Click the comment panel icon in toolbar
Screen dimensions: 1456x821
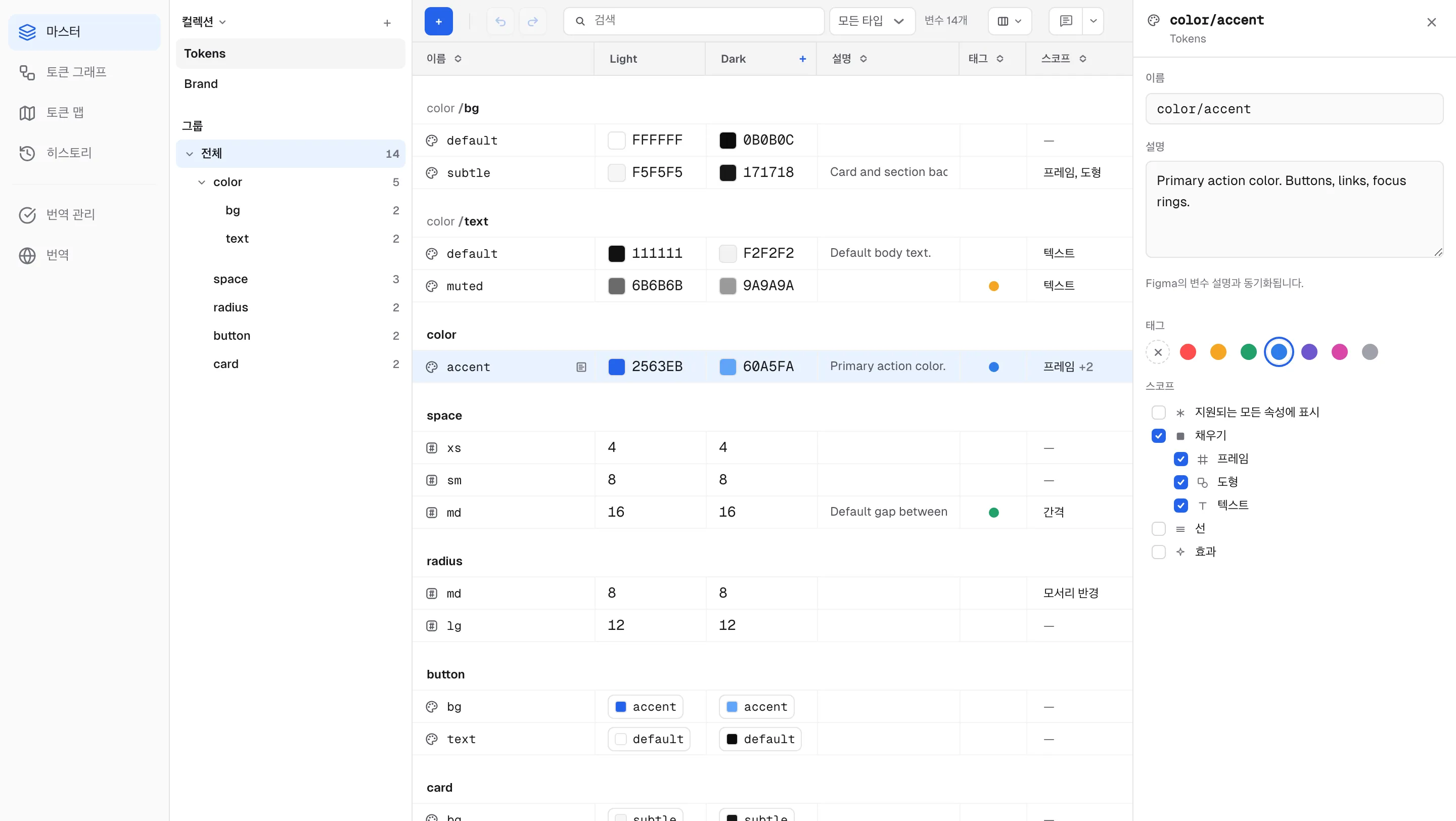point(1066,21)
